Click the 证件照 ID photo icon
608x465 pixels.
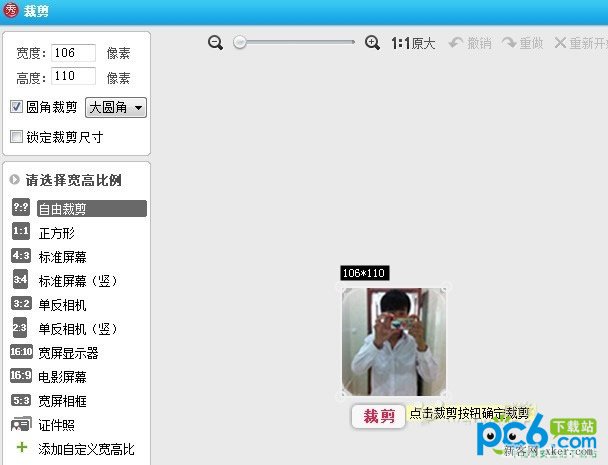(21, 424)
